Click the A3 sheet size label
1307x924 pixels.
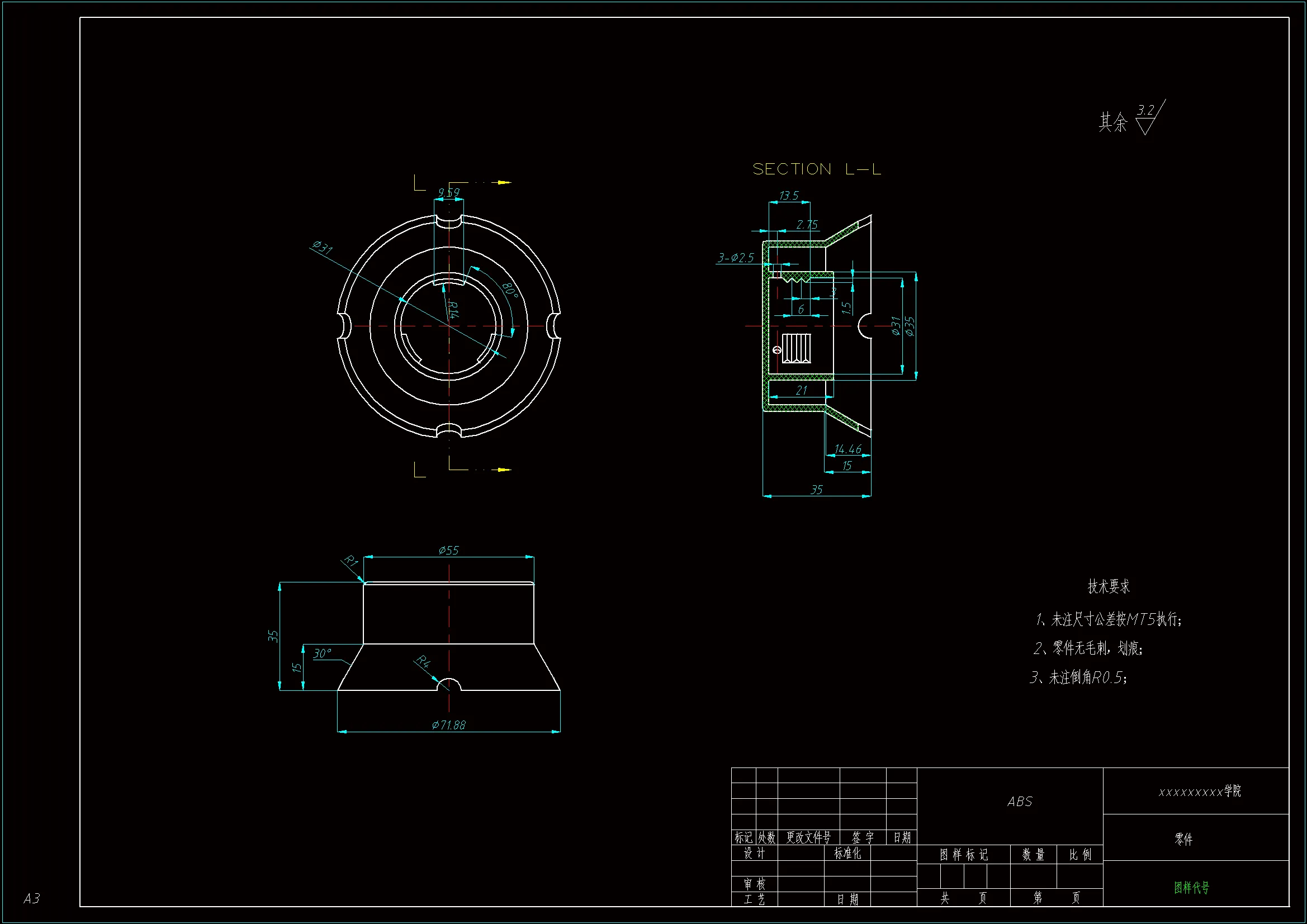click(31, 898)
